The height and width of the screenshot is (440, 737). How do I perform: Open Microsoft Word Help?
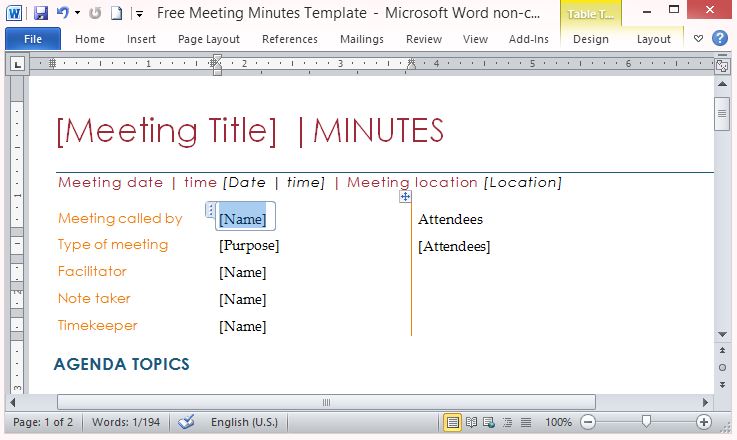coord(720,38)
